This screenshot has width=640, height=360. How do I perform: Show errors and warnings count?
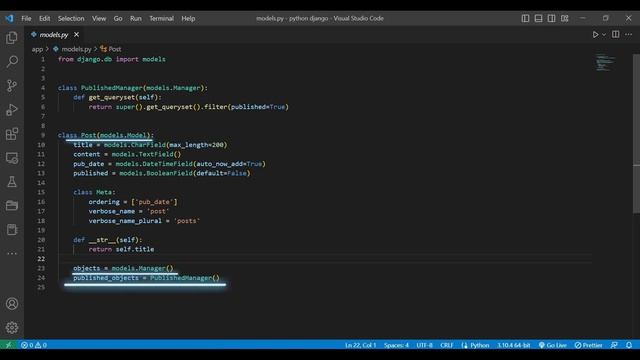click(34, 345)
